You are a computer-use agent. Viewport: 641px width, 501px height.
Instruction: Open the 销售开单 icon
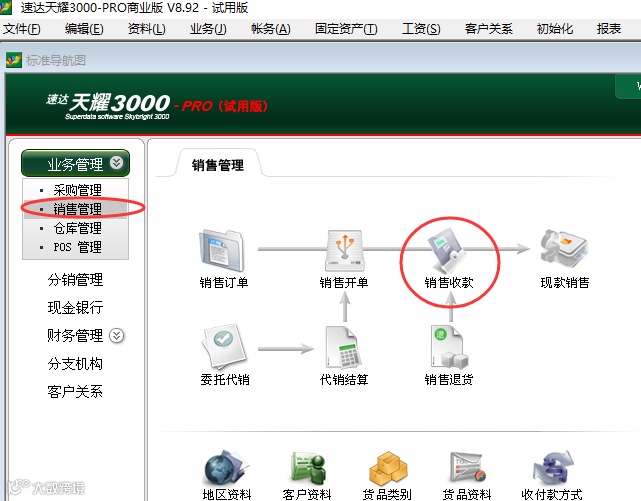click(344, 250)
